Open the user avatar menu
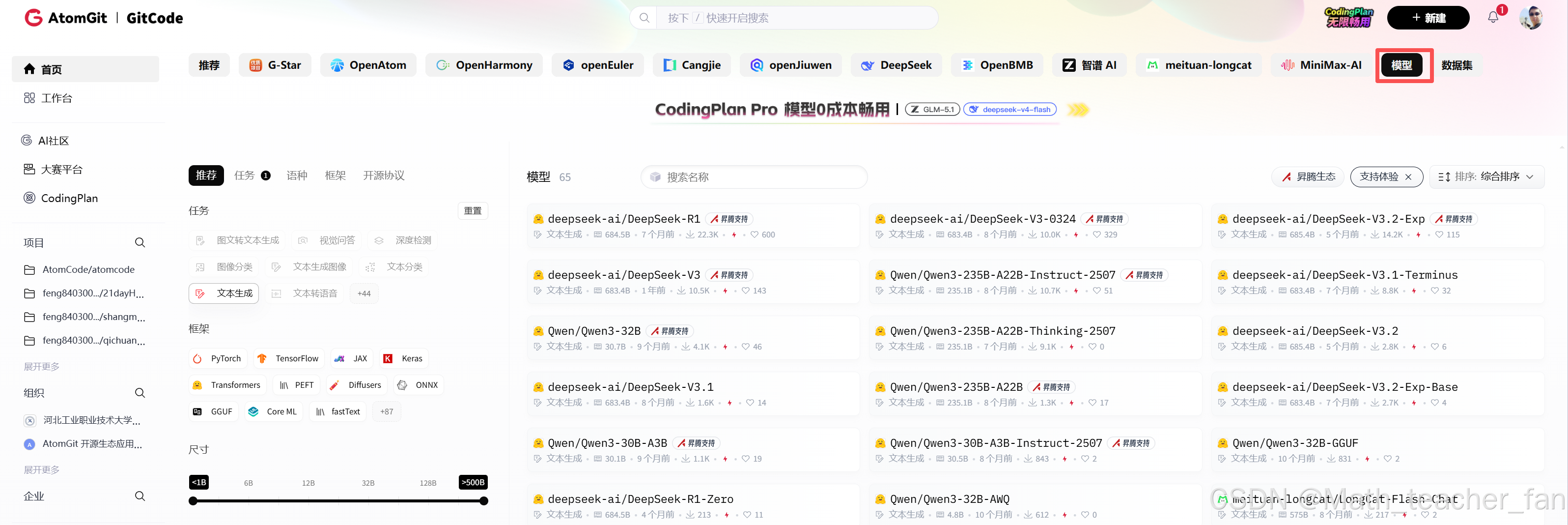Image resolution: width=1568 pixels, height=525 pixels. coord(1530,18)
